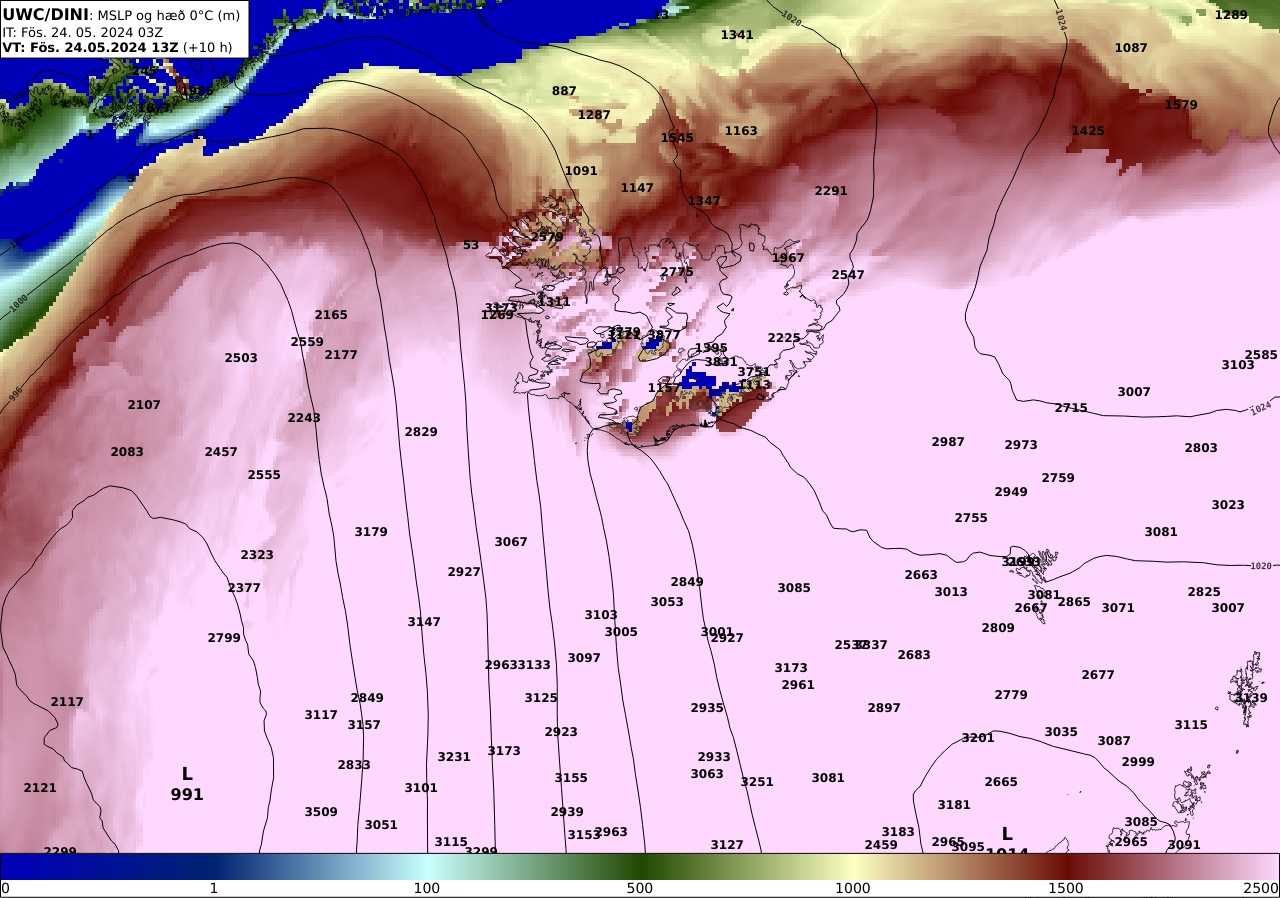Click the freezing level value 3231
Screen dimensions: 1280x898
coord(454,757)
